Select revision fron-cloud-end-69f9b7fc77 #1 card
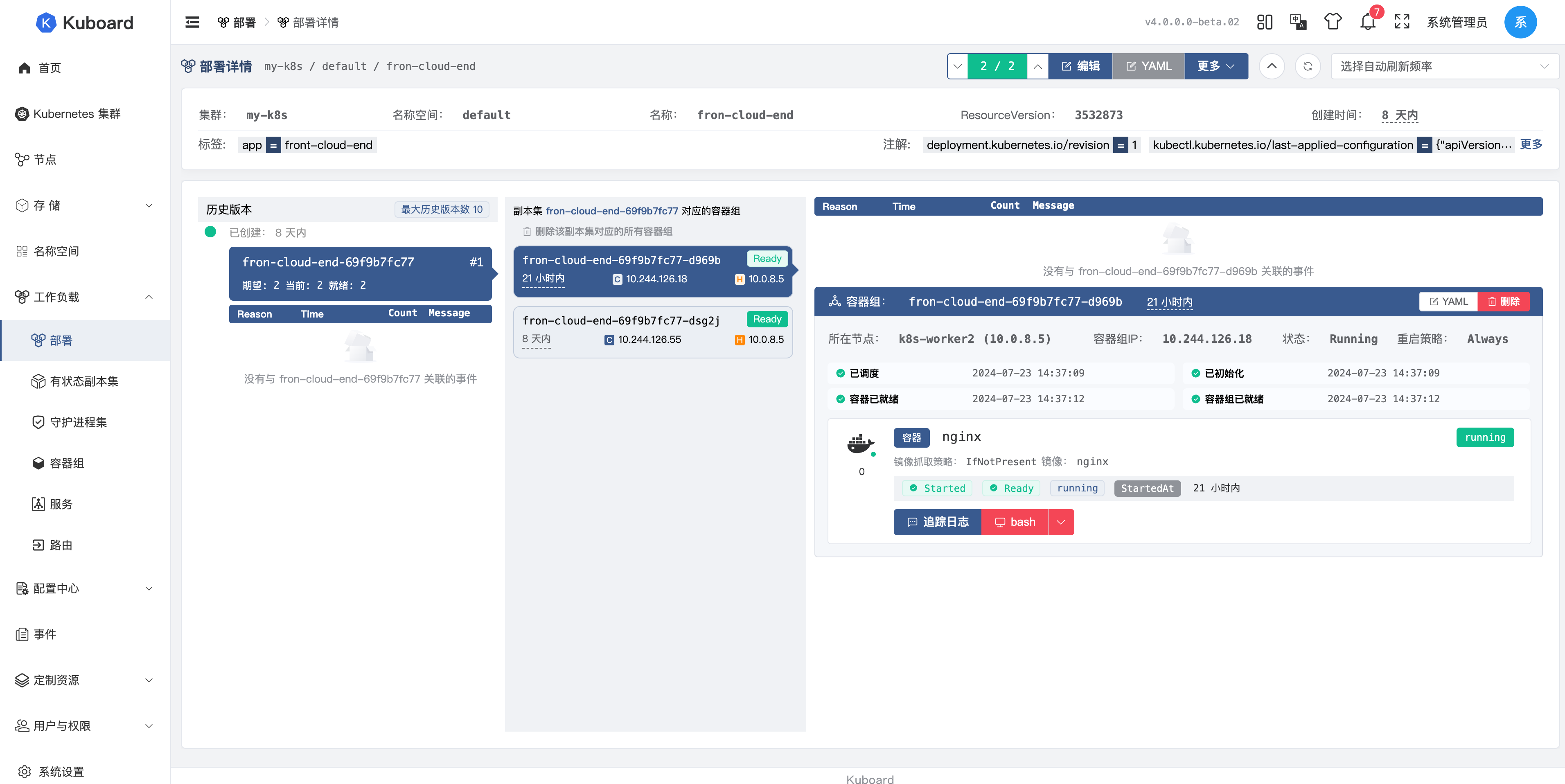This screenshot has height=784, width=1565. click(360, 273)
